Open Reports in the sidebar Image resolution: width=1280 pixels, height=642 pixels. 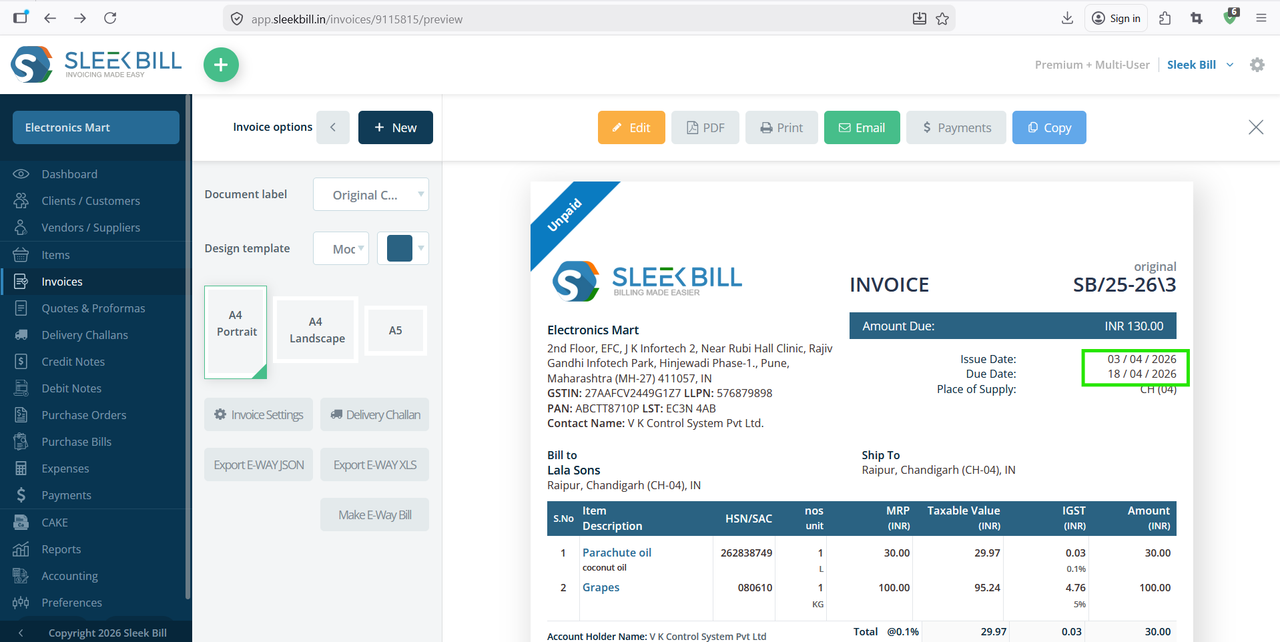(61, 549)
